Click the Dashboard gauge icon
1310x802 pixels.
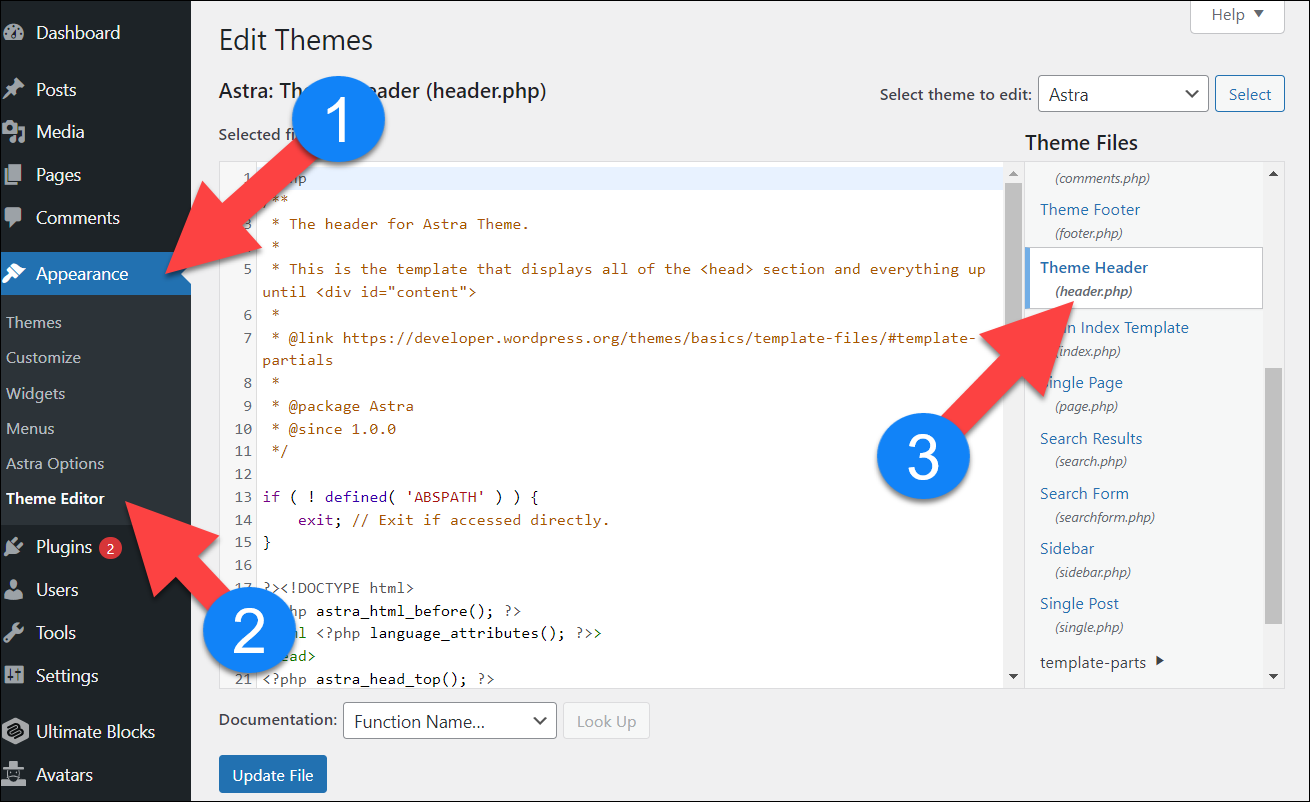point(13,33)
